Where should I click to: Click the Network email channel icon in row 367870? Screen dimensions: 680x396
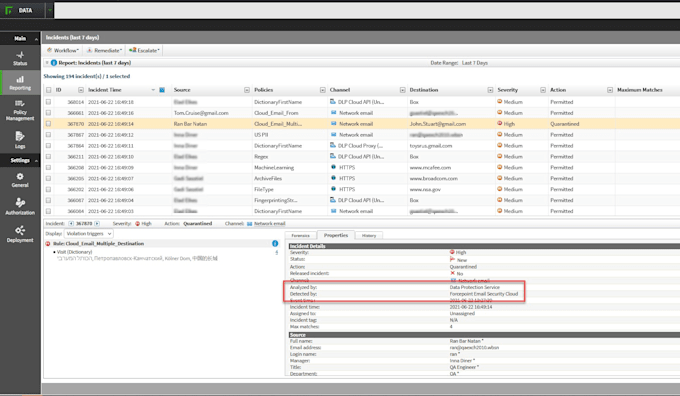(x=333, y=124)
